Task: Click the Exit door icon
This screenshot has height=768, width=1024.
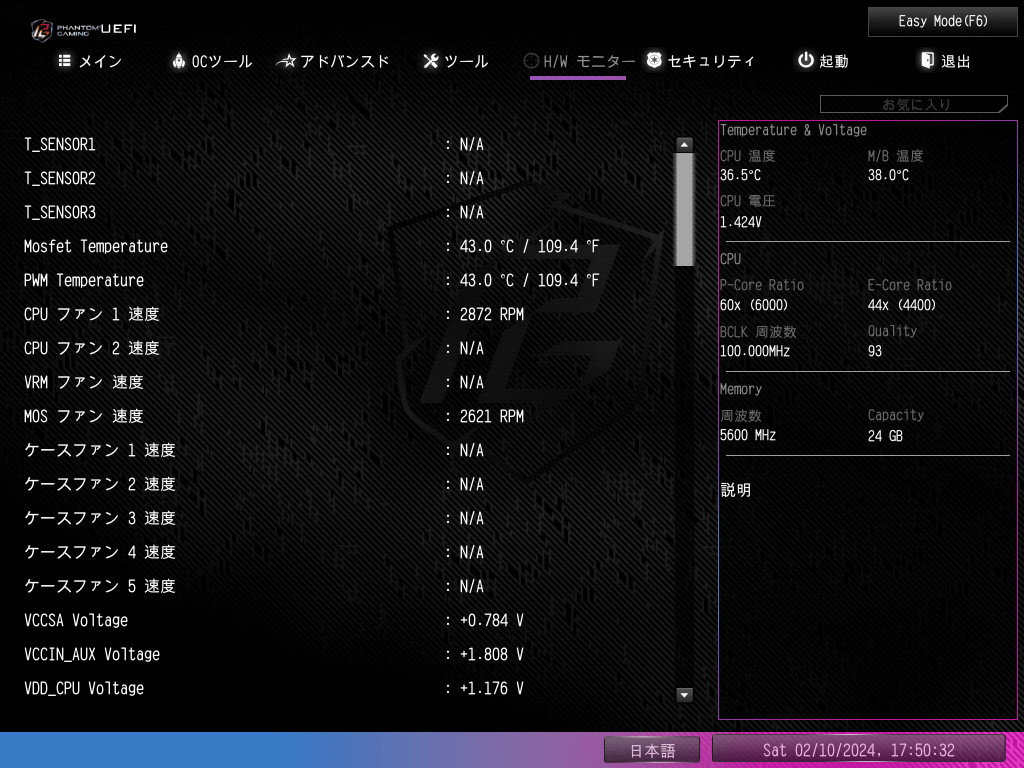Action: pos(927,61)
